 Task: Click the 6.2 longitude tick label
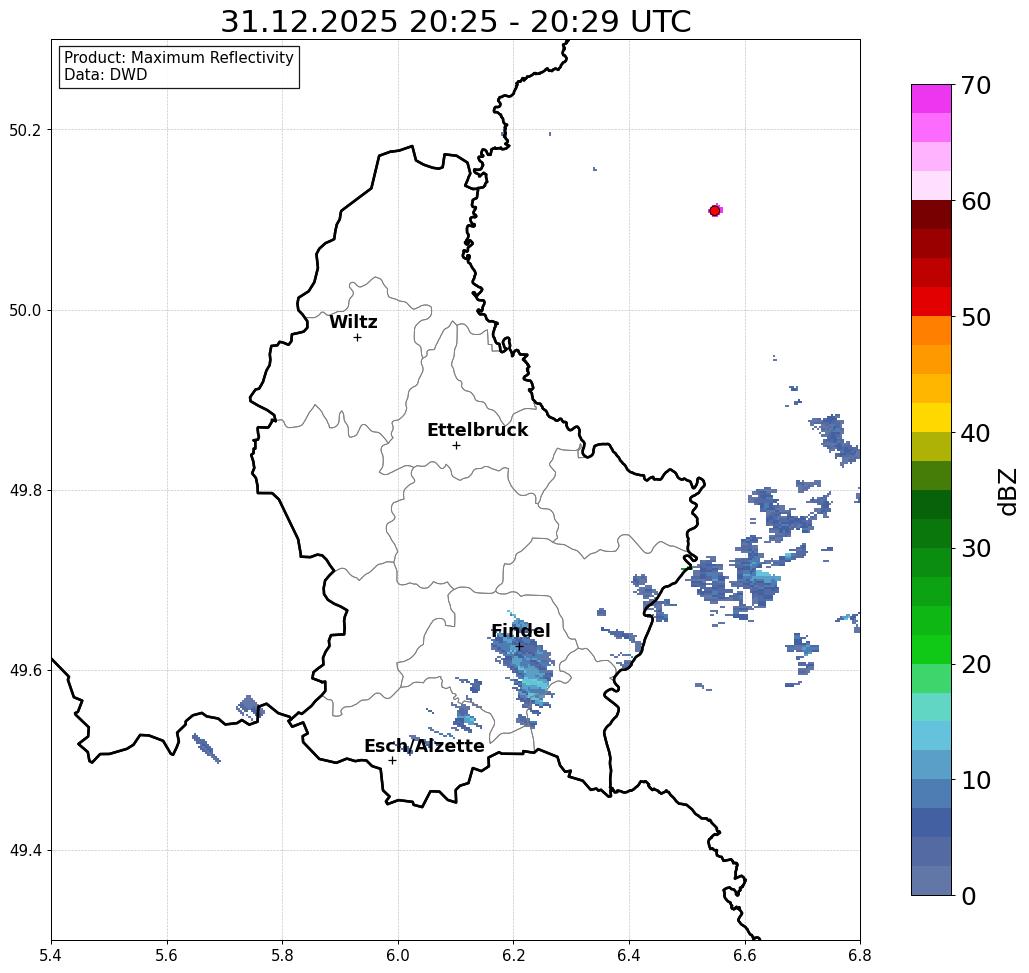point(513,955)
